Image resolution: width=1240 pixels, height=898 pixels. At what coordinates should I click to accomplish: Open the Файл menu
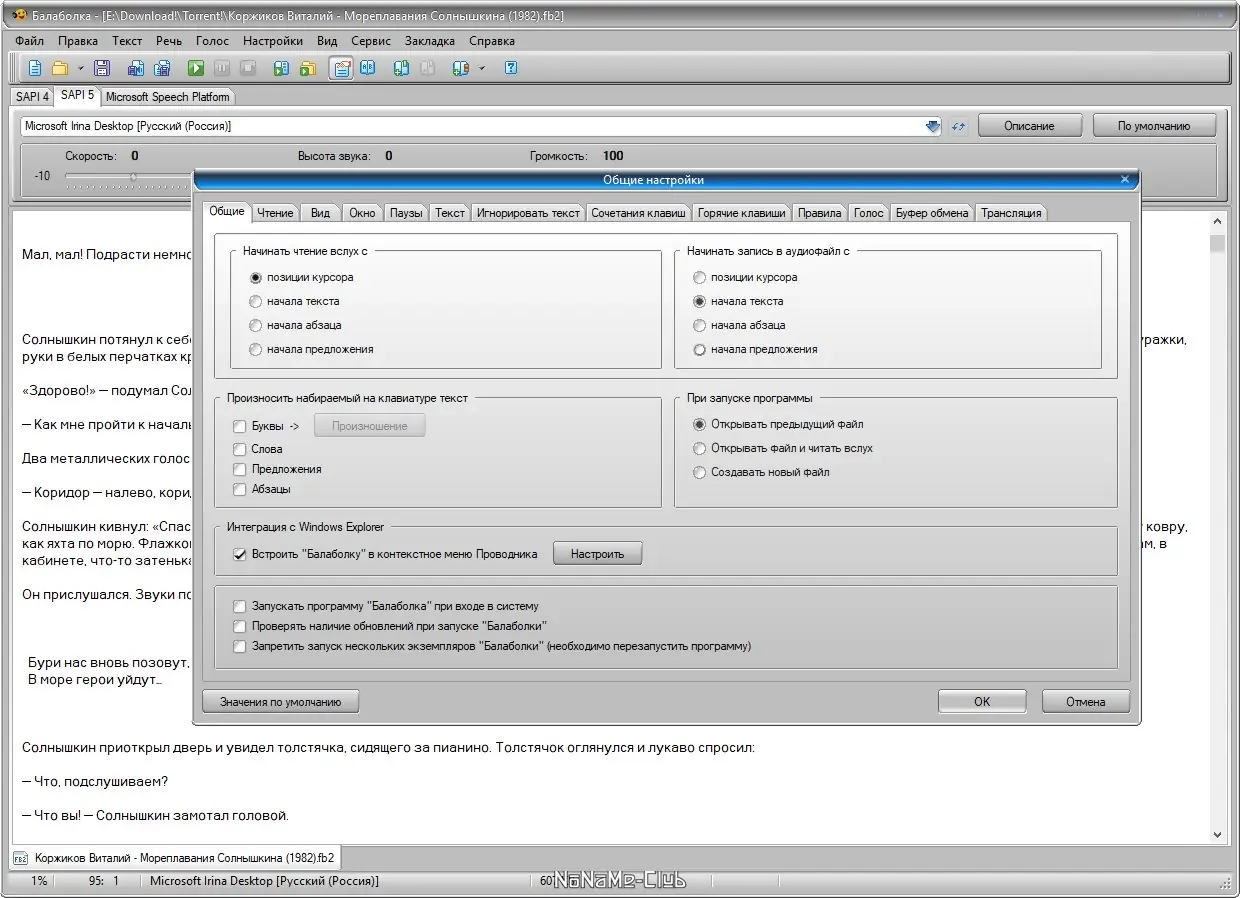29,41
